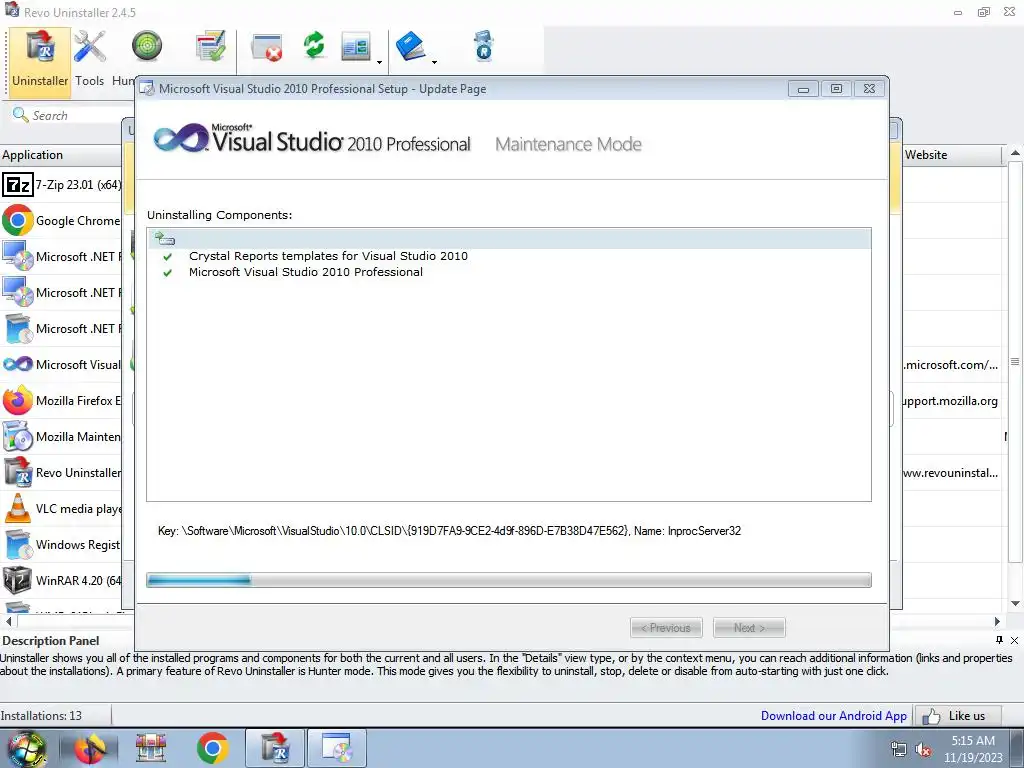Click Next button in Visual Studio setup

(749, 628)
